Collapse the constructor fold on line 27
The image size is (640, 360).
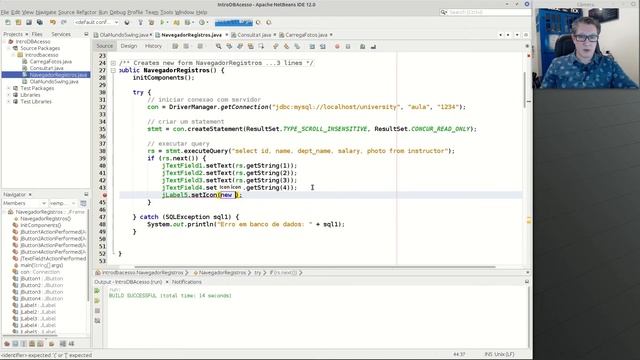pyautogui.click(x=113, y=71)
